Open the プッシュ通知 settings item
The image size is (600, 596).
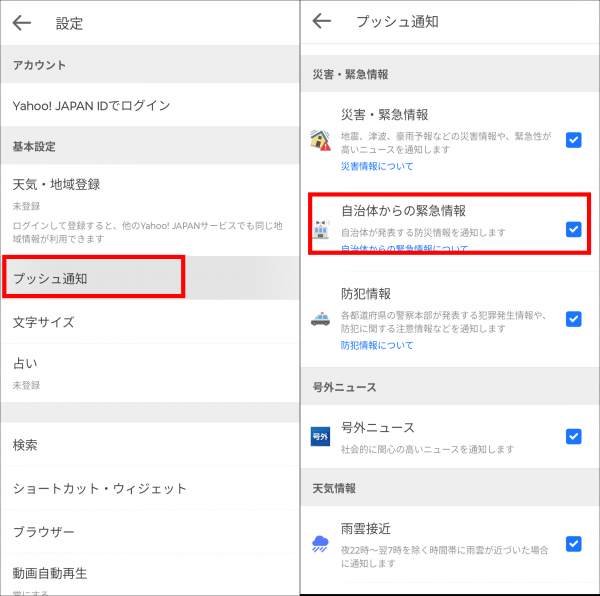tap(150, 278)
